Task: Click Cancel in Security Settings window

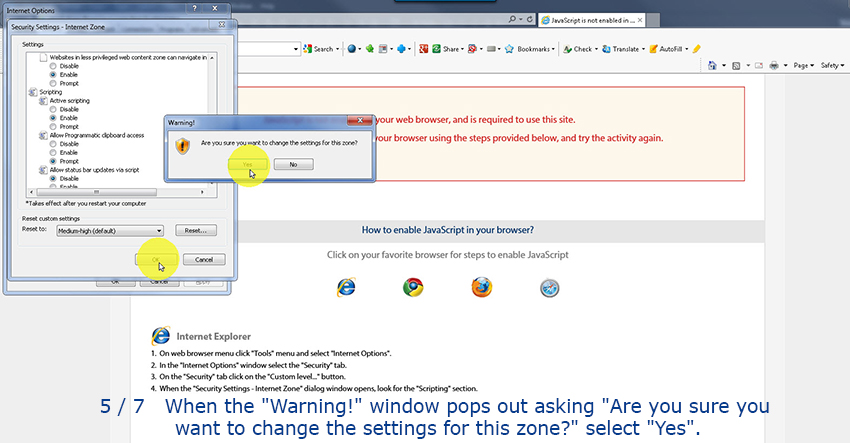Action: (204, 260)
